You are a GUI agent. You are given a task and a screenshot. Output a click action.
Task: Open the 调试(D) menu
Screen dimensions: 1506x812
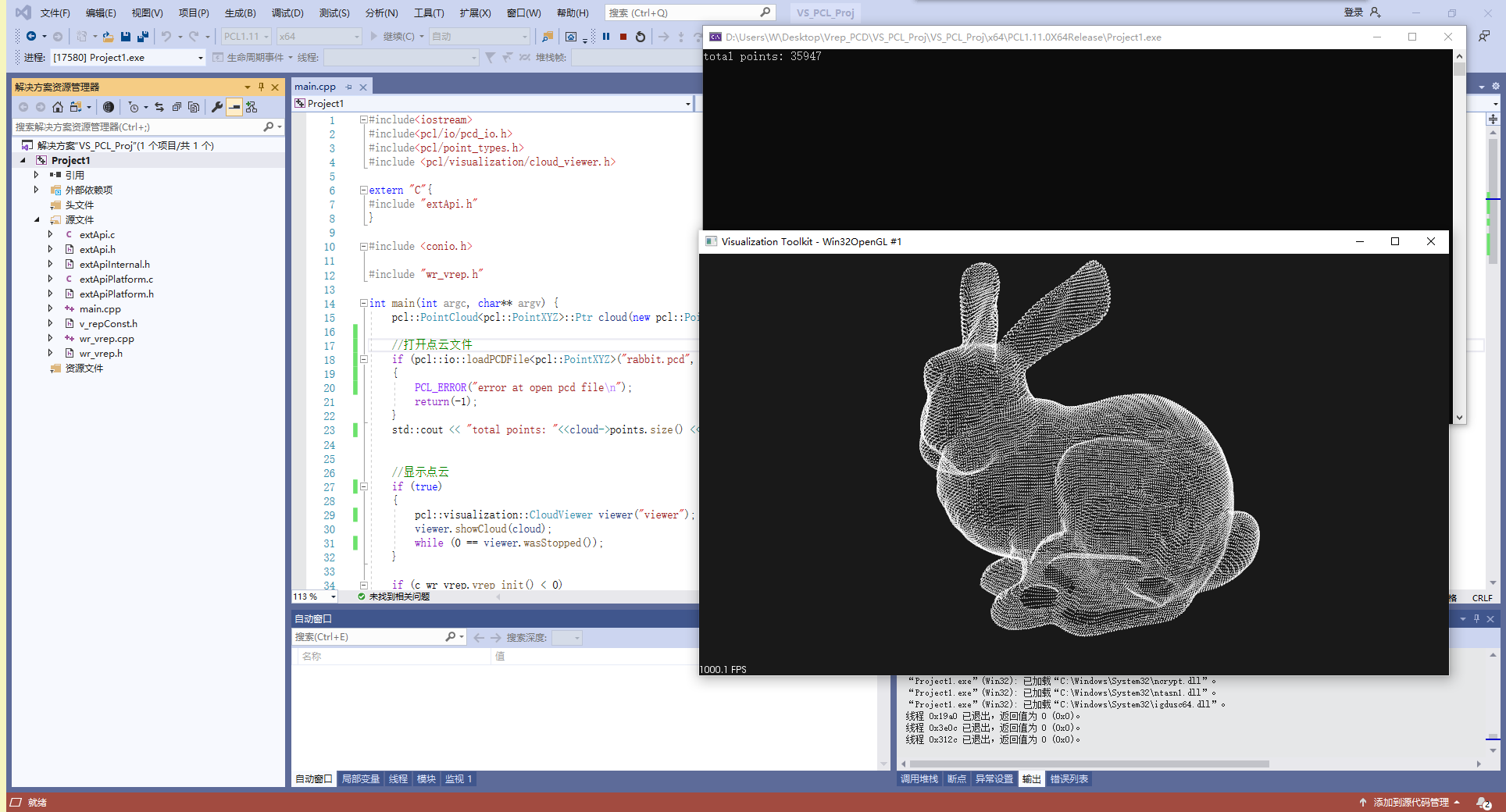[x=287, y=13]
